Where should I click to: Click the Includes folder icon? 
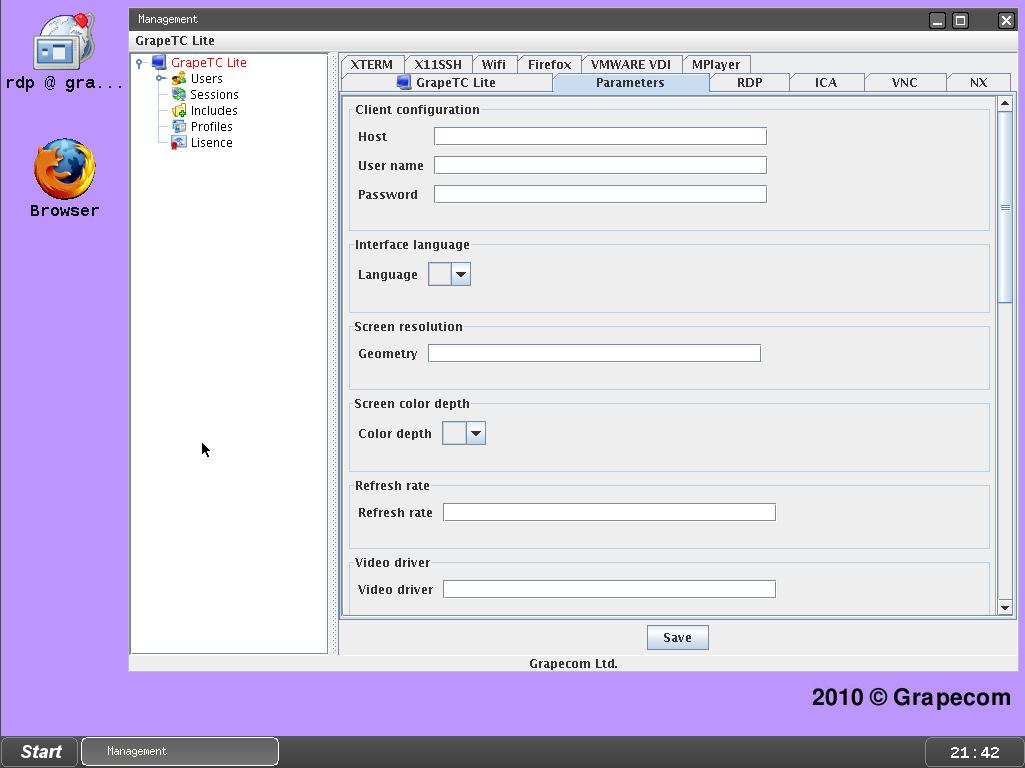[179, 111]
